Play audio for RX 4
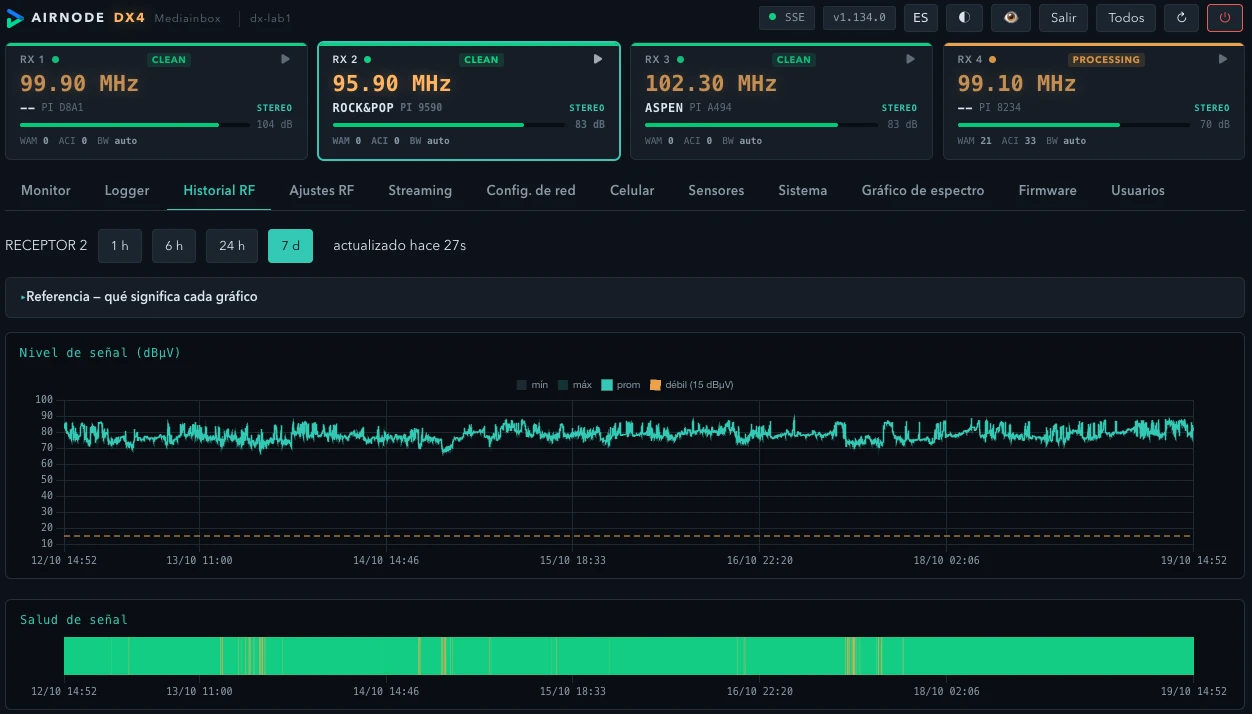 pos(1223,59)
